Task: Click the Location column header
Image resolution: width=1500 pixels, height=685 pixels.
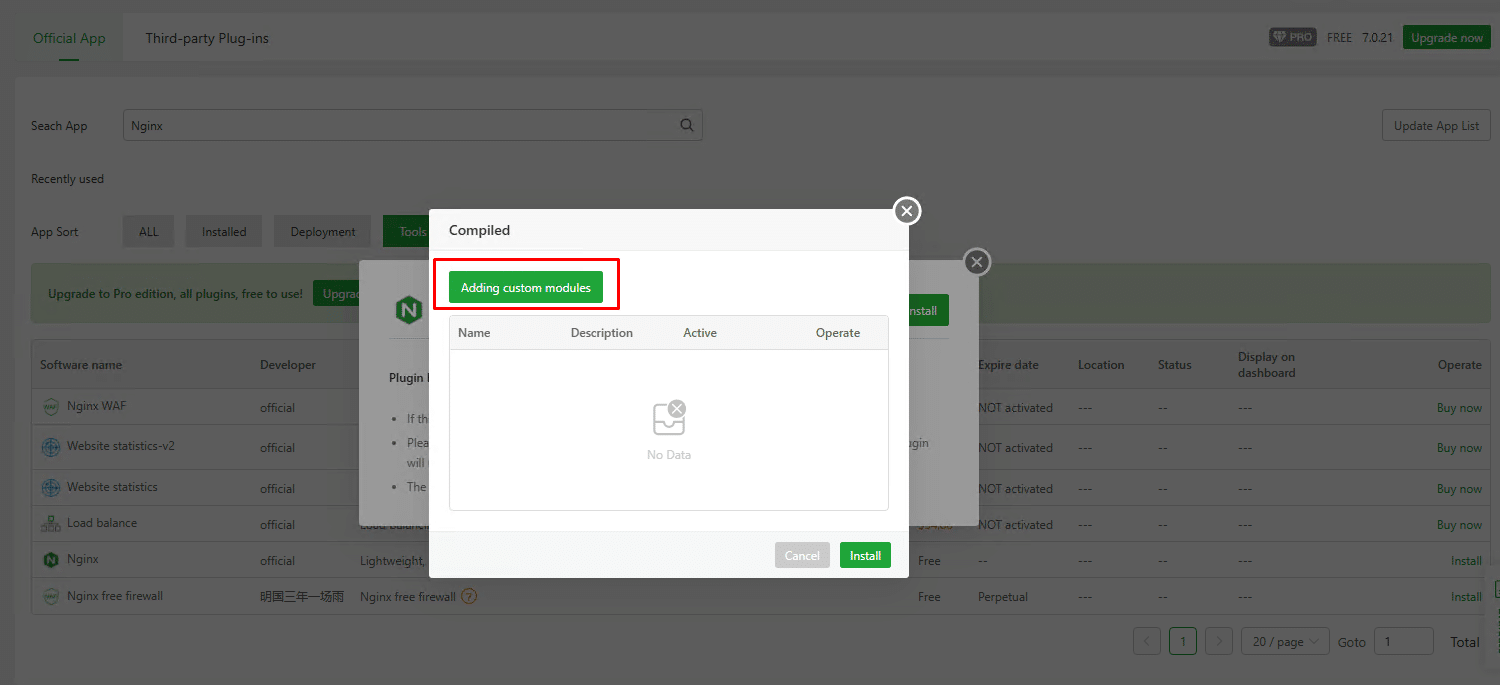Action: click(x=1101, y=365)
